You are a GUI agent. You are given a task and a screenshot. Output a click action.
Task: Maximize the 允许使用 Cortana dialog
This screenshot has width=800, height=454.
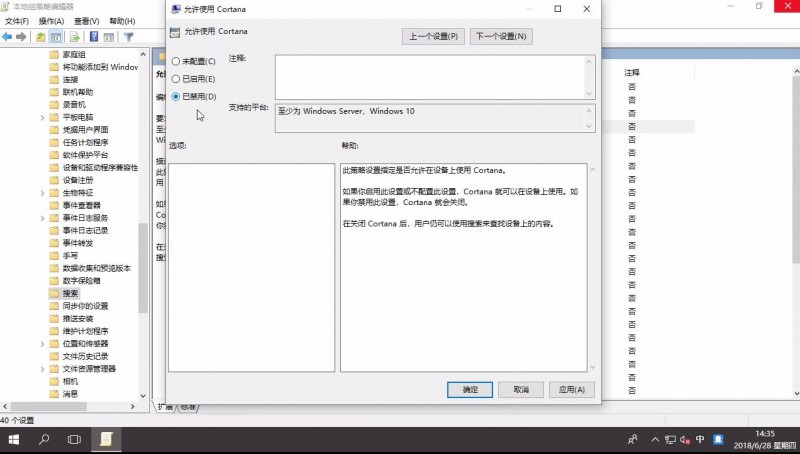click(558, 9)
